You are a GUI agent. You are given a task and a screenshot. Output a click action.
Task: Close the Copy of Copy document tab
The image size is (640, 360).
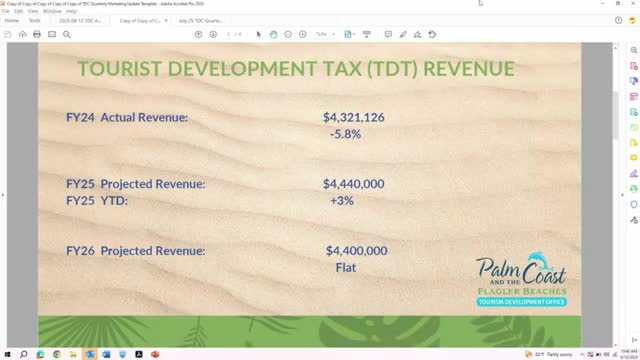point(166,20)
